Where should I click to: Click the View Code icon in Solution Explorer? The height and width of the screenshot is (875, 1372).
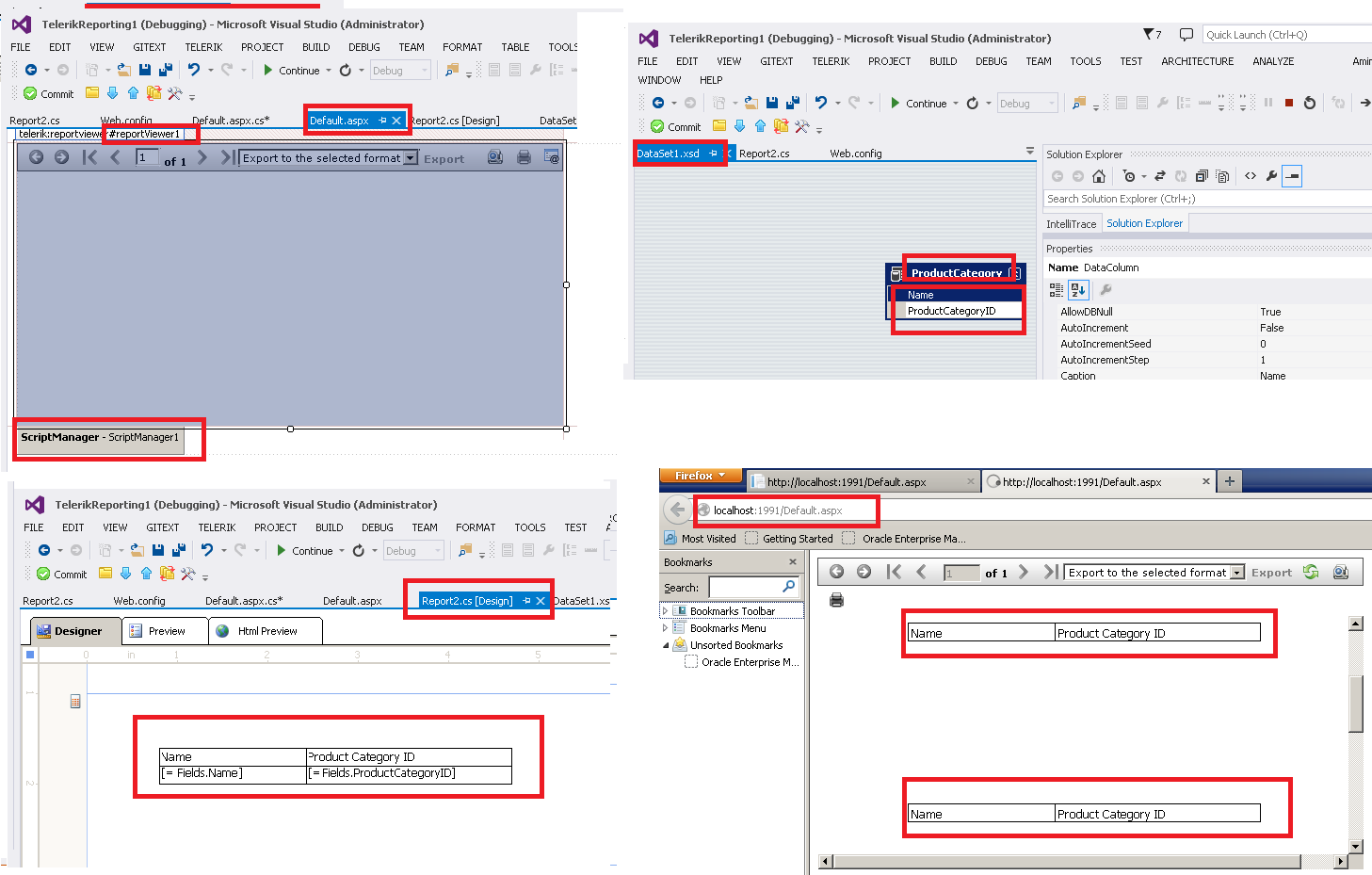pos(1251,176)
